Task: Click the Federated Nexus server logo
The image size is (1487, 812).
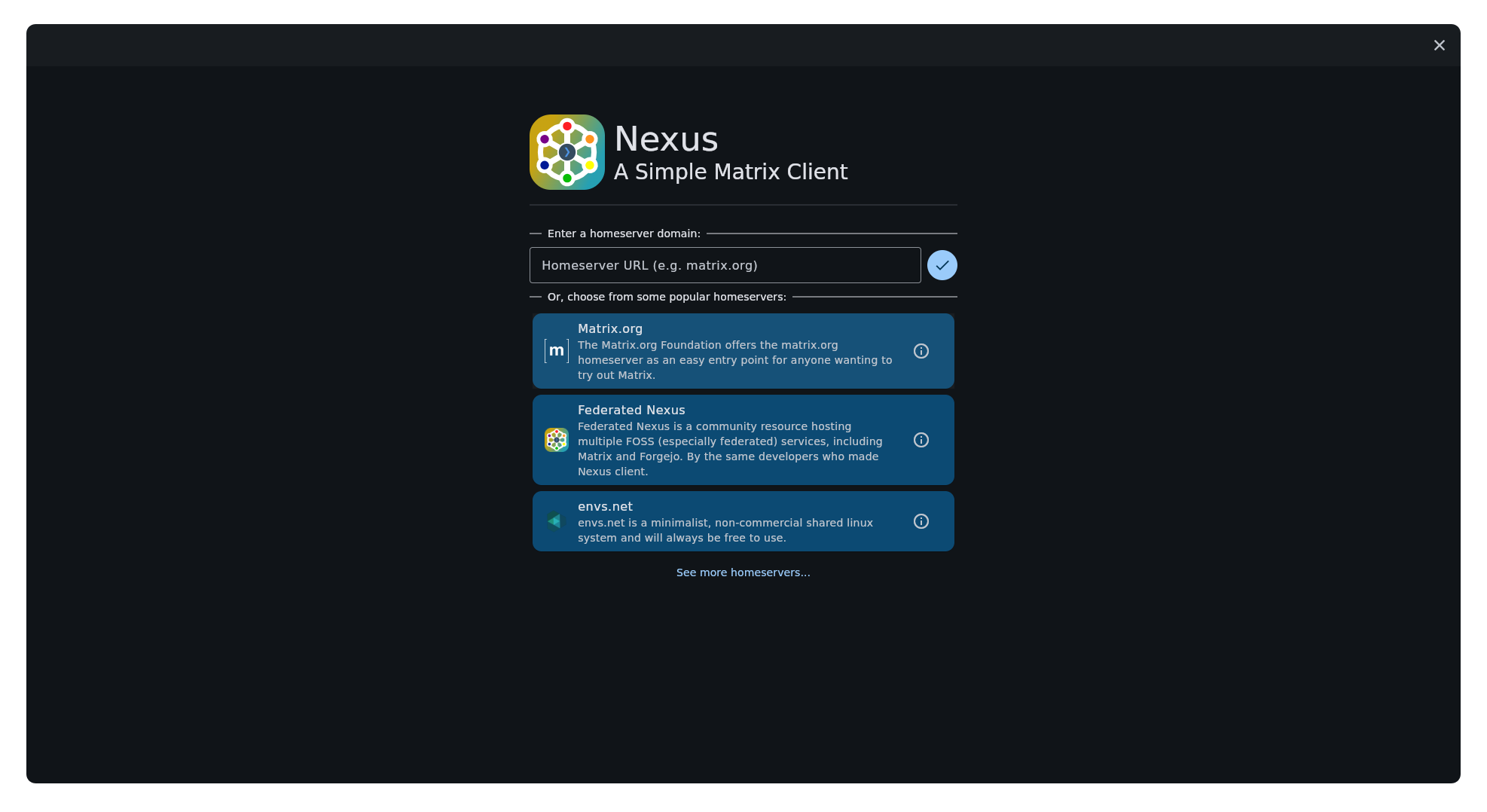Action: (x=557, y=440)
